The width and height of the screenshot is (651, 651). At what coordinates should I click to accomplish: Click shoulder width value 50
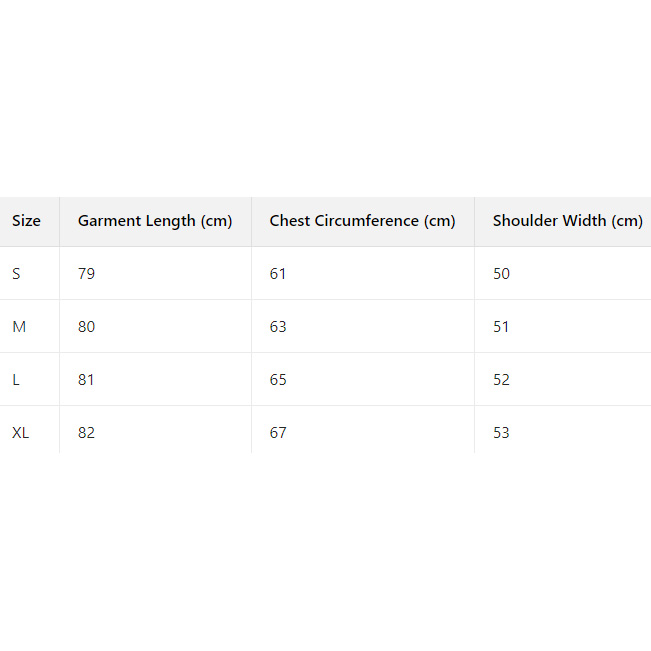click(501, 274)
